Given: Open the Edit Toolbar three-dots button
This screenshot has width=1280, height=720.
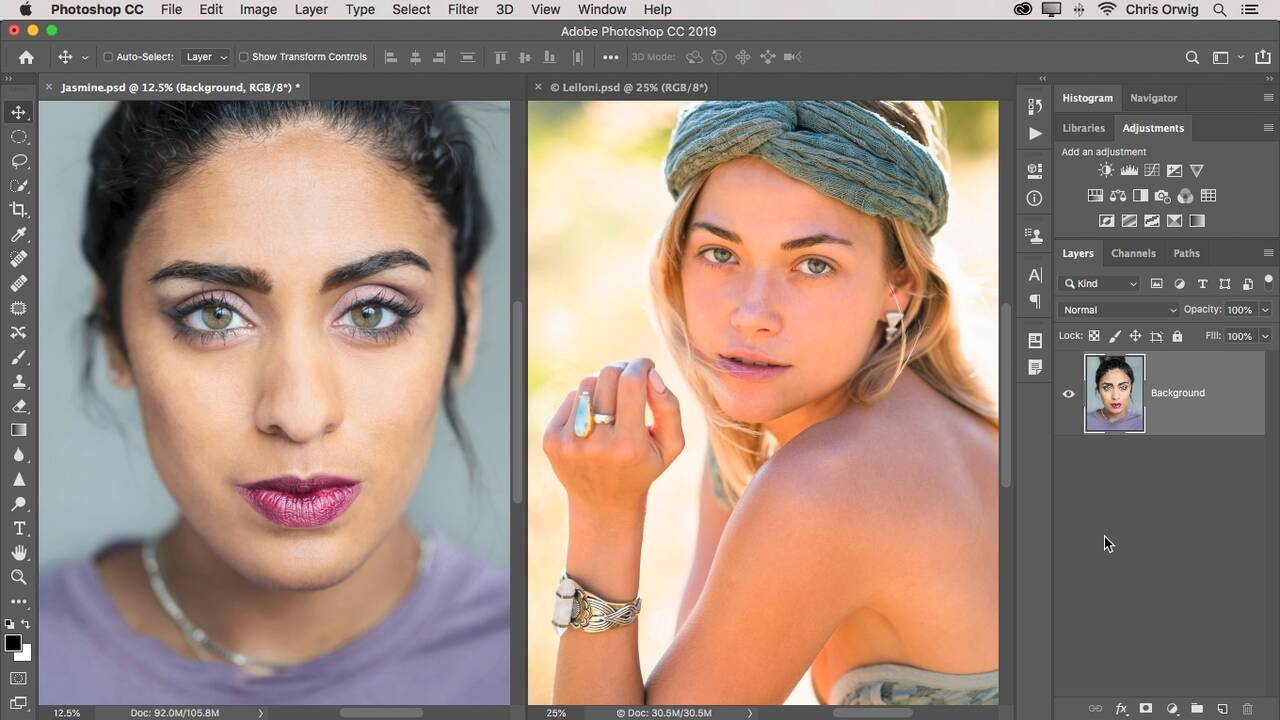Looking at the screenshot, I should click(18, 602).
